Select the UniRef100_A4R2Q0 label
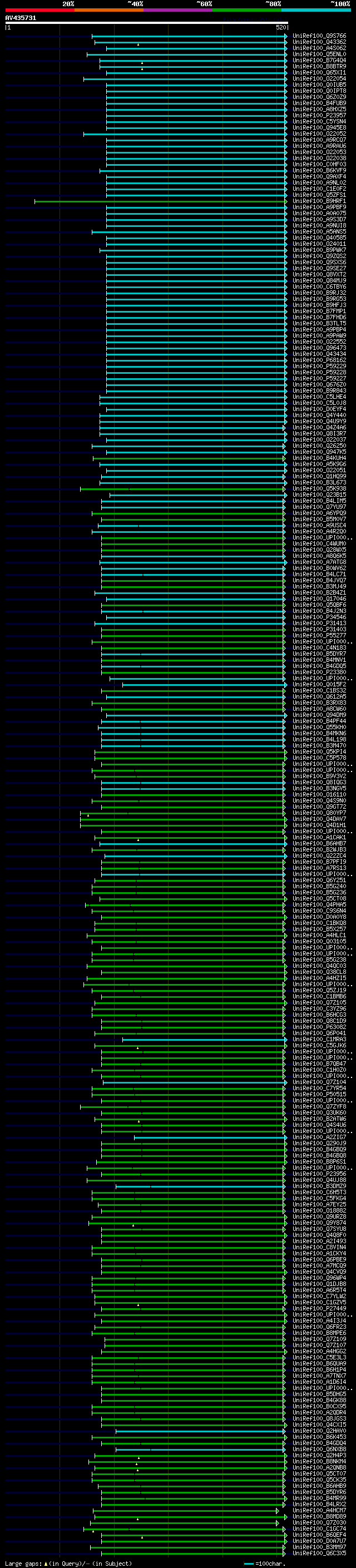356x1568 pixels. tap(319, 531)
